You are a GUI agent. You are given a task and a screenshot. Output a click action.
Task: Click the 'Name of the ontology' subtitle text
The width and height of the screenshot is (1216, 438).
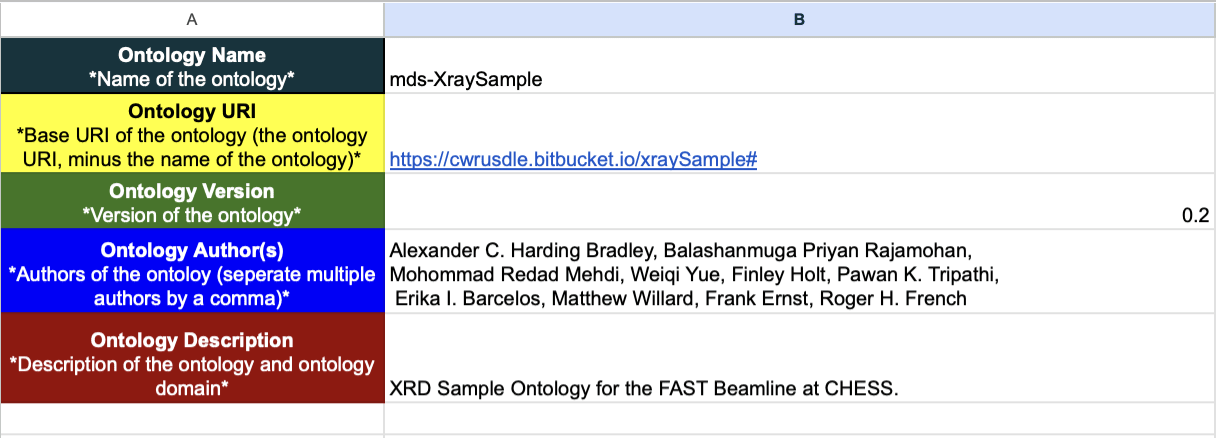click(192, 80)
